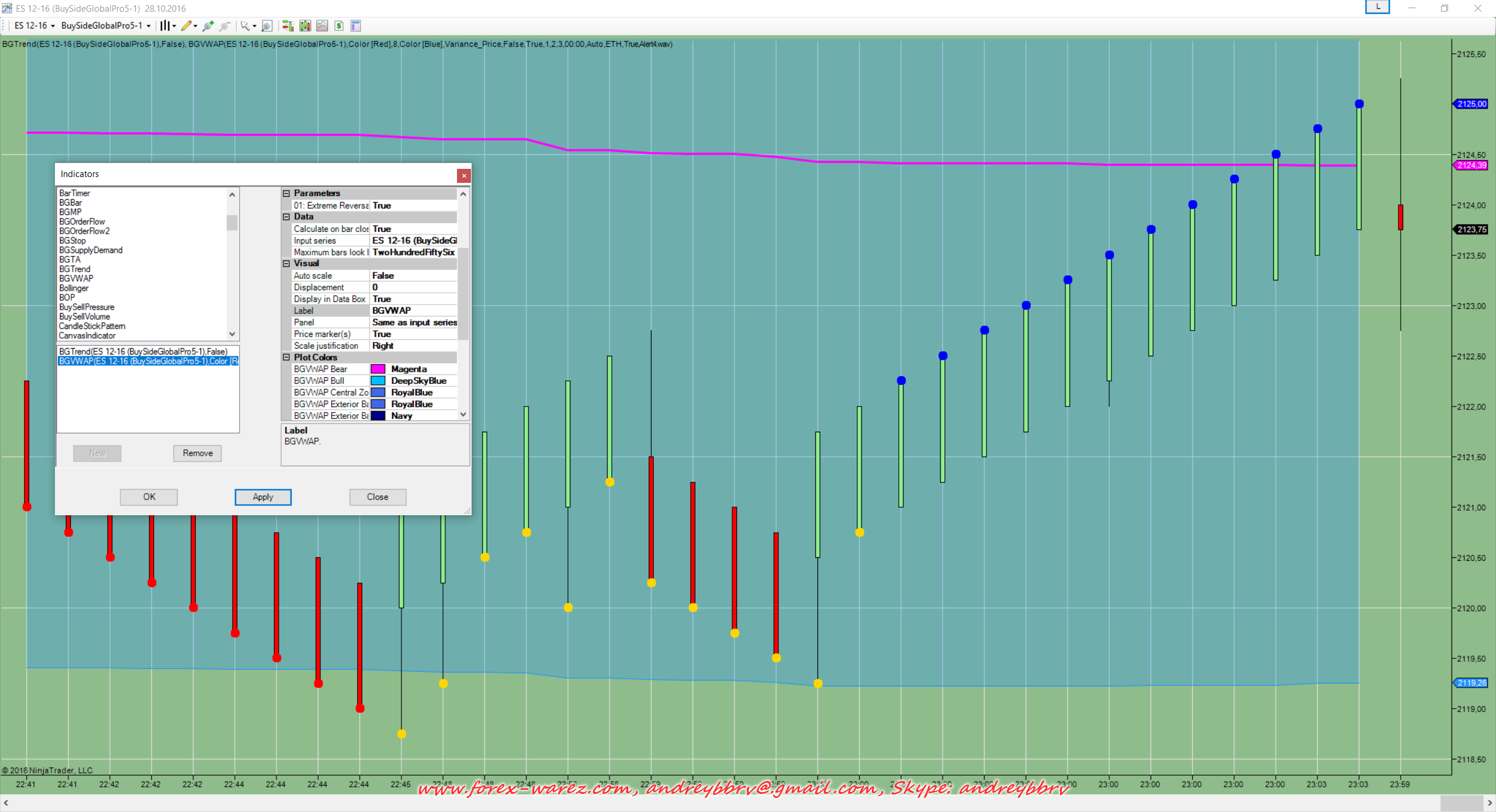Open the Indicators chart icon
The height and width of the screenshot is (812, 1496).
[322, 26]
